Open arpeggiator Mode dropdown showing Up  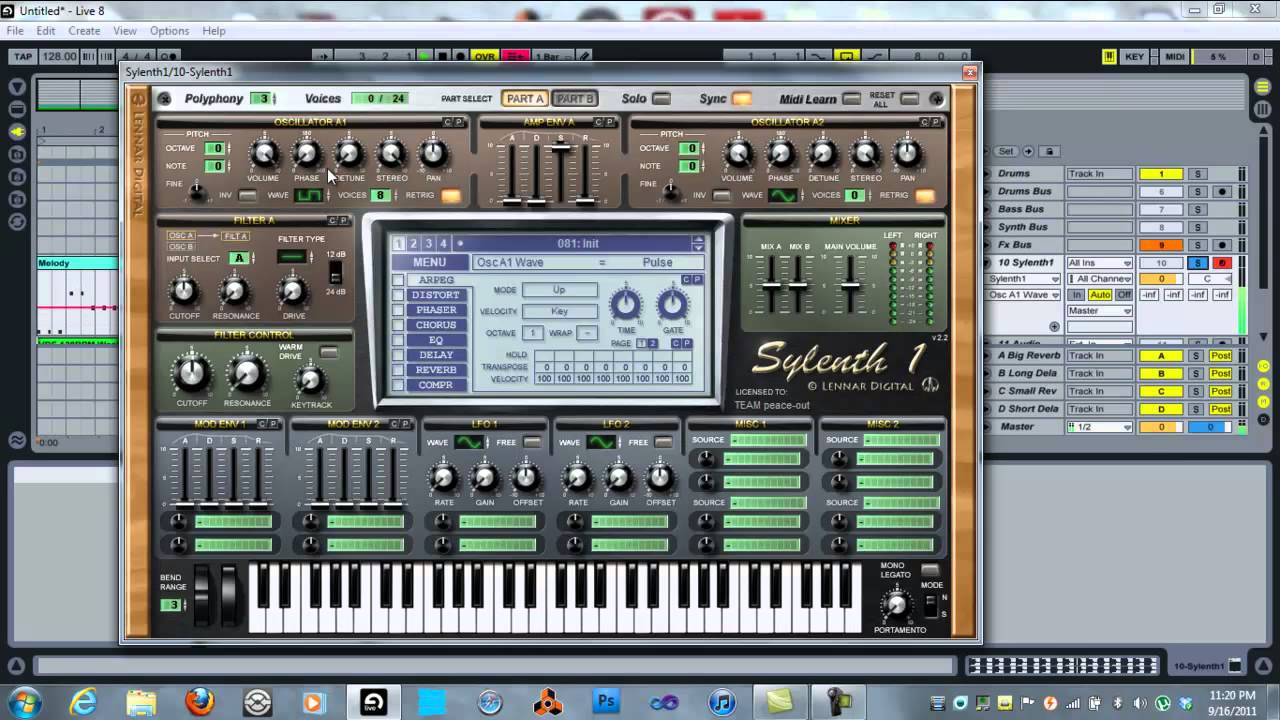pos(559,290)
